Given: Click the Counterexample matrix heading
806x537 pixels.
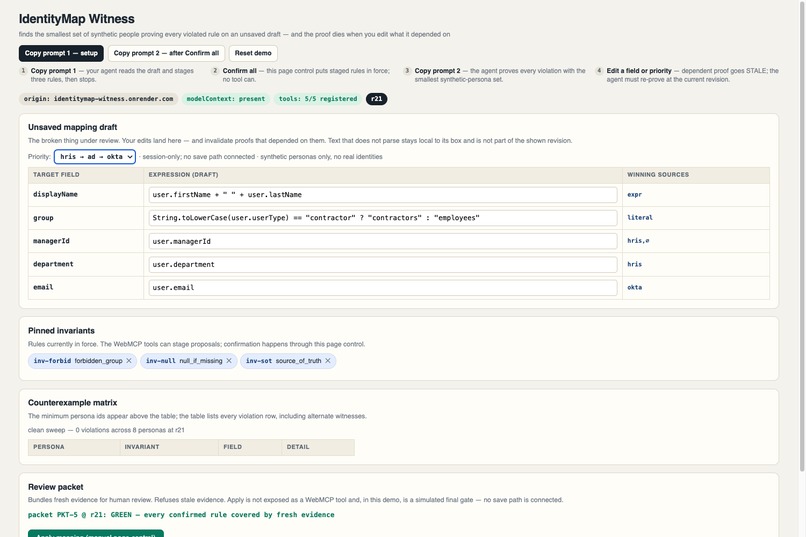Looking at the screenshot, I should coord(72,402).
